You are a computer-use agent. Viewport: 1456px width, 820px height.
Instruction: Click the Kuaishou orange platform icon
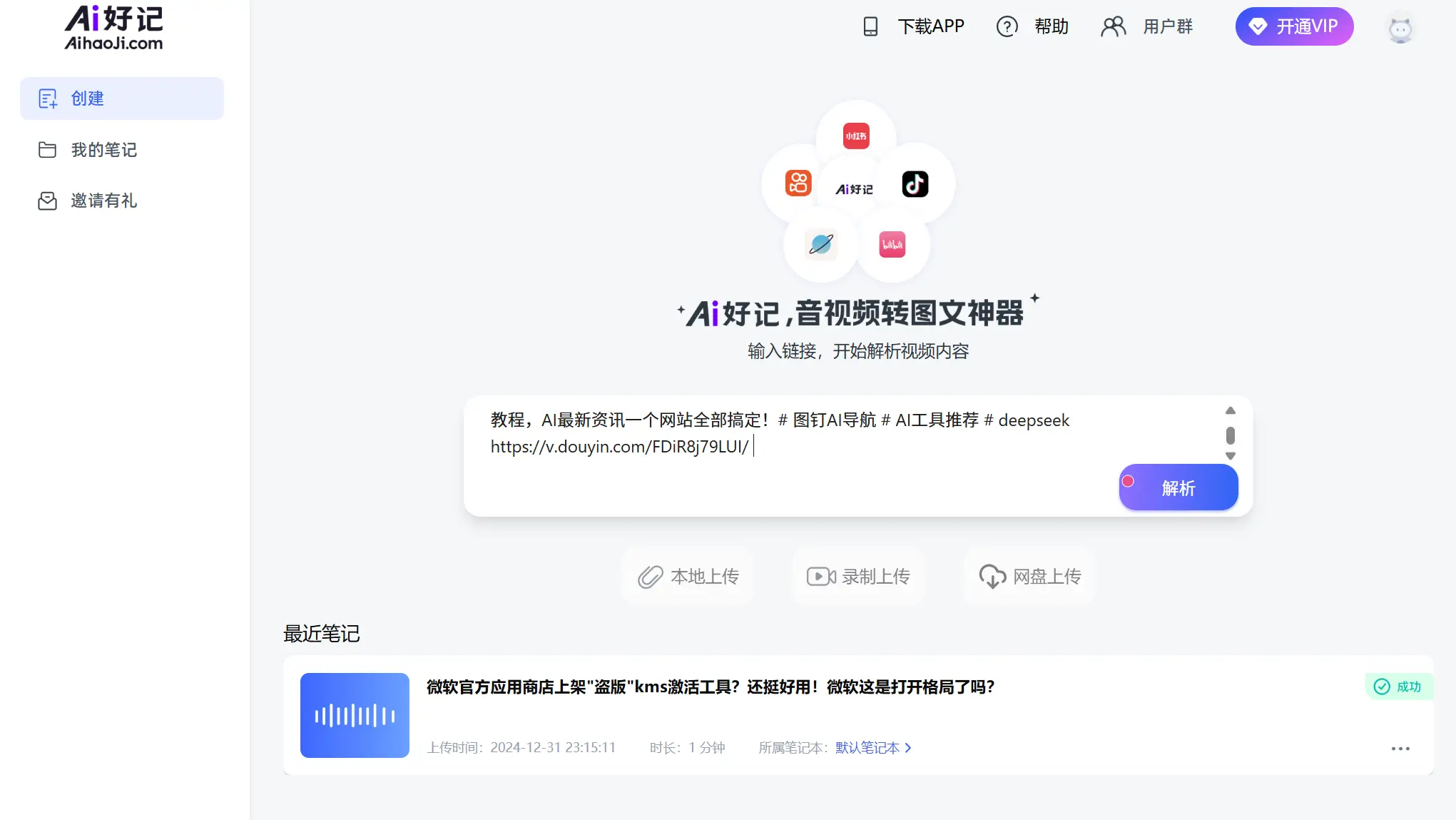tap(798, 183)
